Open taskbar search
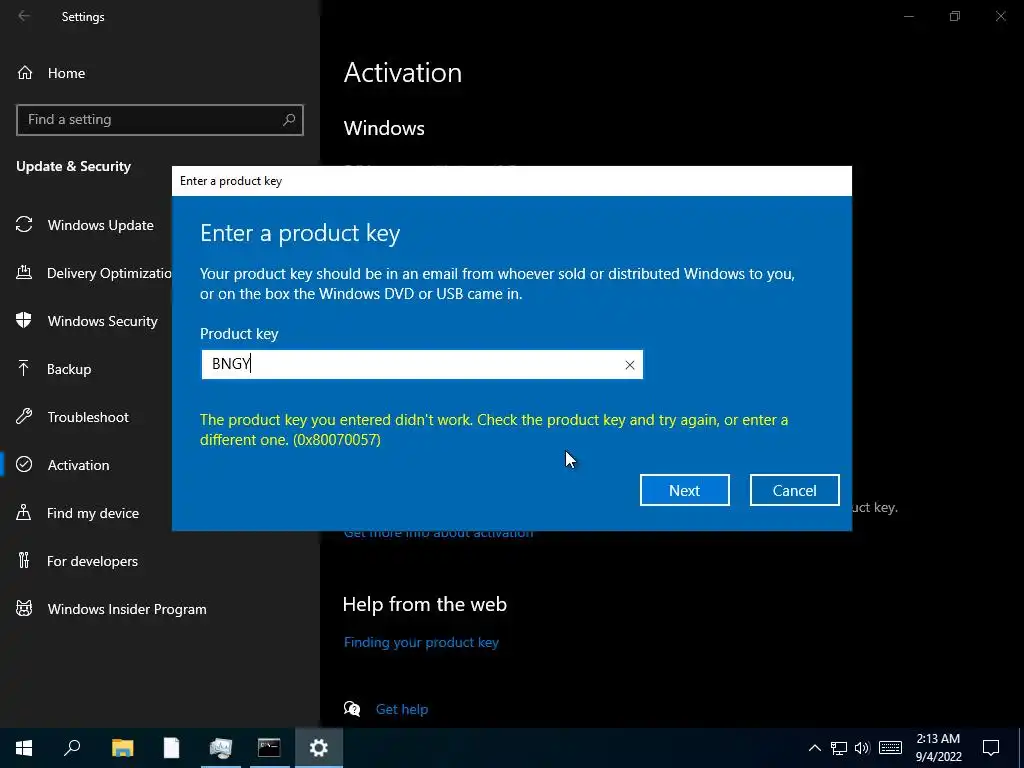Screen dimensions: 1024x768 tap(72, 748)
